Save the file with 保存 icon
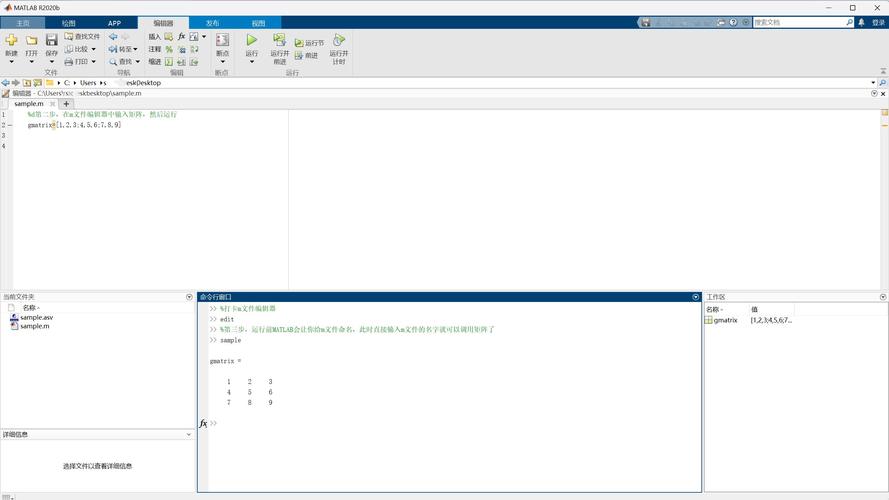The image size is (889, 500). click(51, 42)
